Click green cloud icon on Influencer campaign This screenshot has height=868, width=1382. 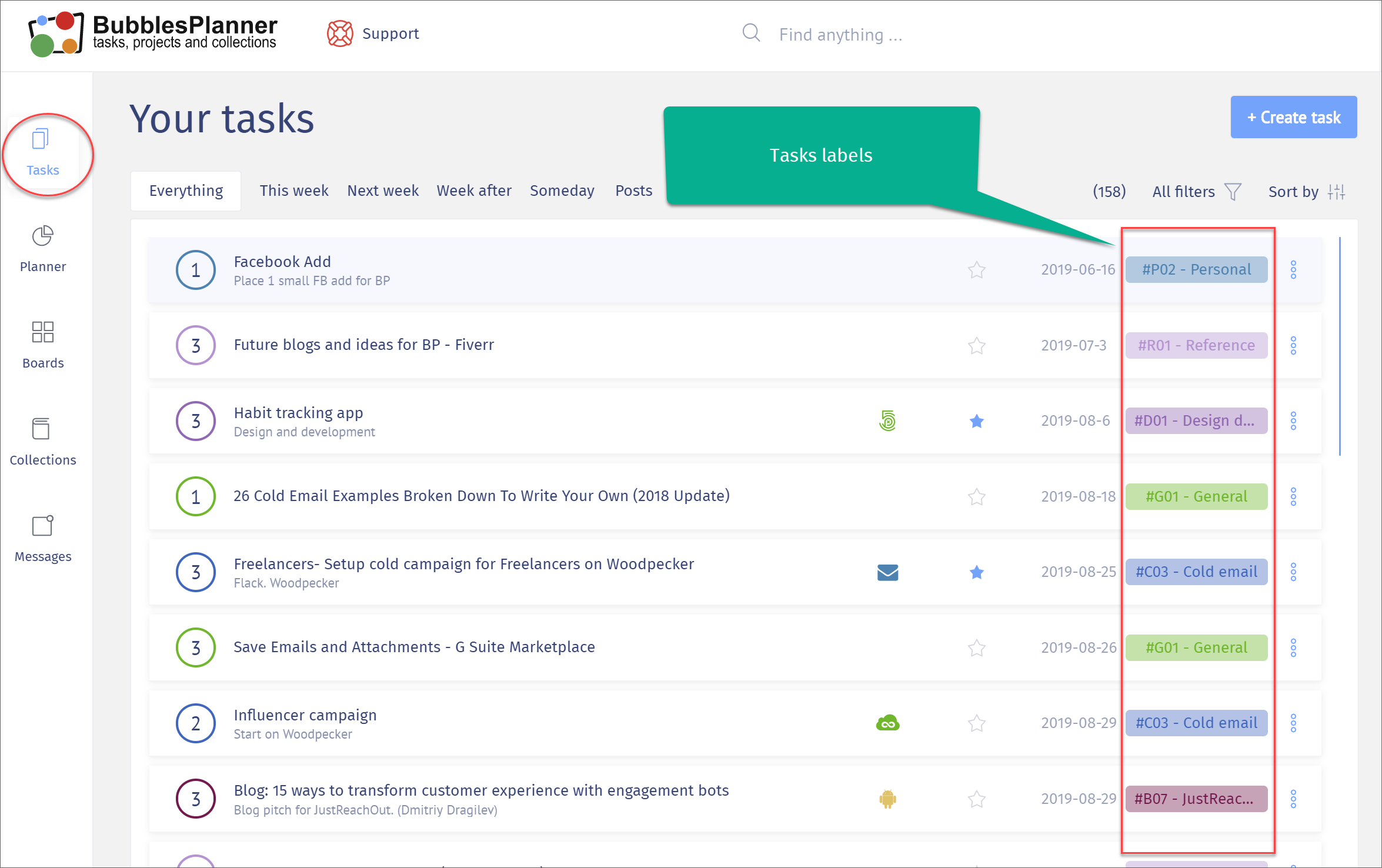(887, 723)
